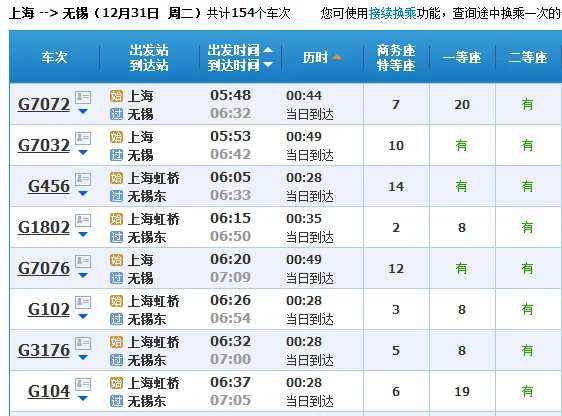Viewport: 562px width, 416px height.
Task: Open train number G456 link
Action: tap(49, 186)
